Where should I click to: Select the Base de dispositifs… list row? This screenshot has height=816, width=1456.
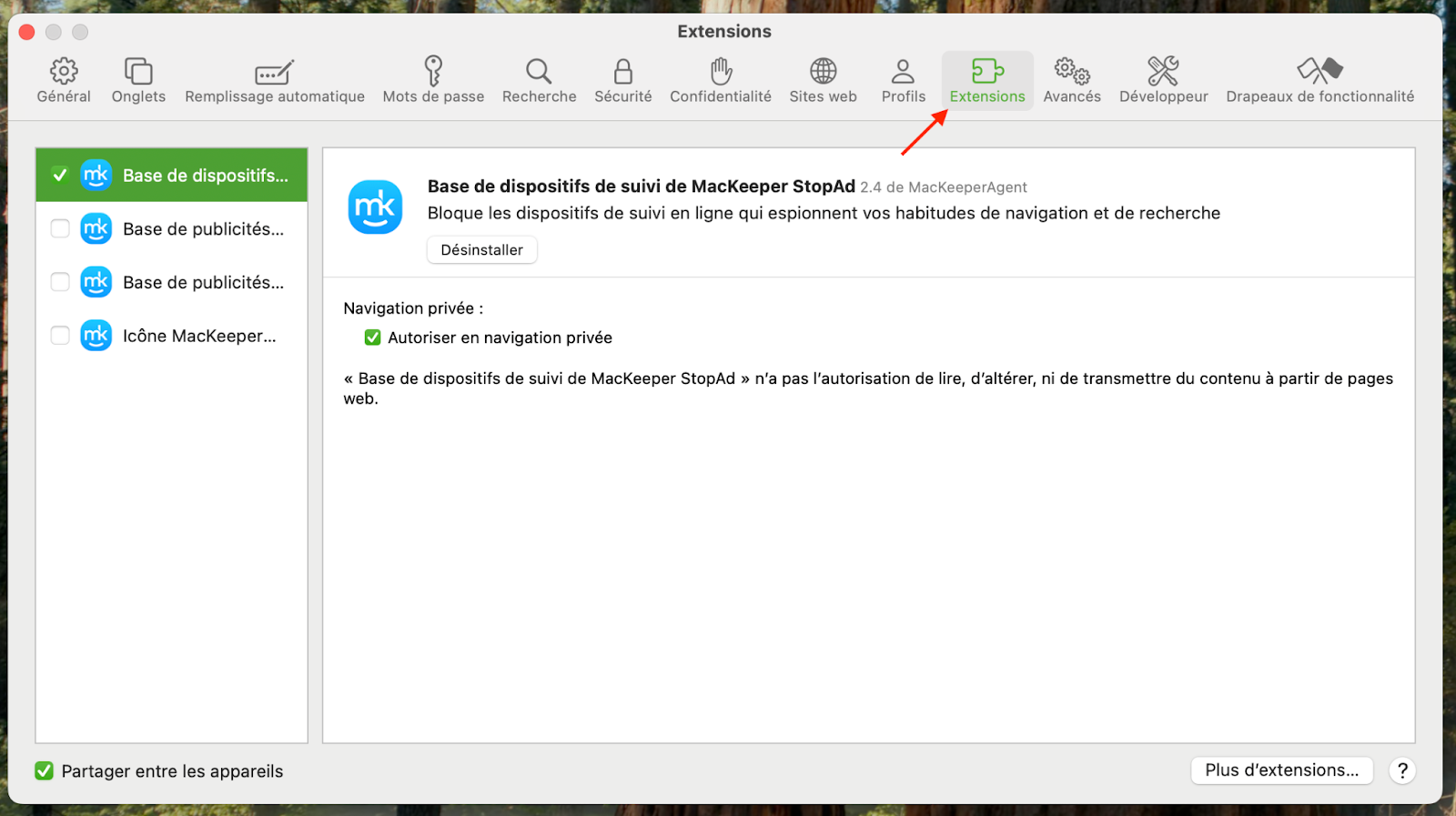point(172,175)
